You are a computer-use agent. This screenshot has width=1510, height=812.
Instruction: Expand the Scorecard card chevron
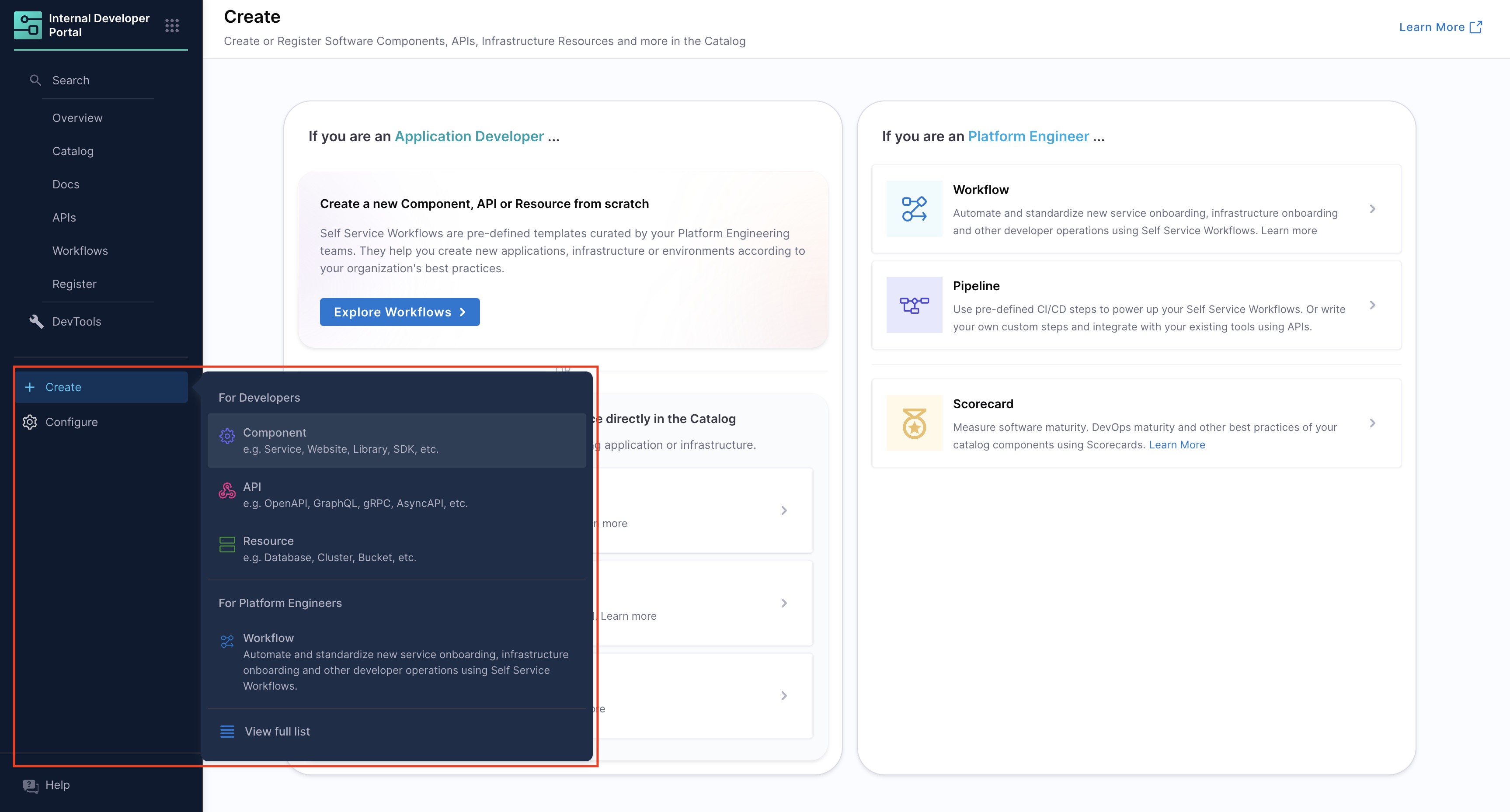pos(1372,423)
